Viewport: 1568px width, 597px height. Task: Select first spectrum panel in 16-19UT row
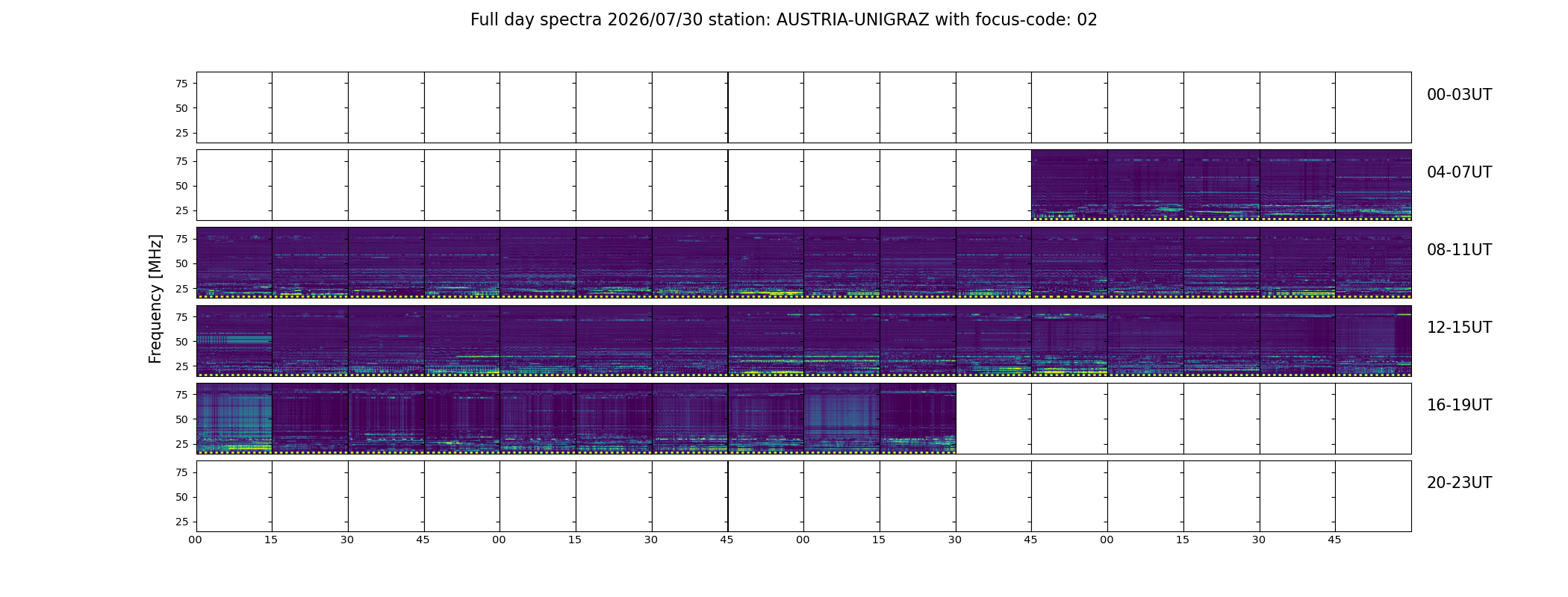pyautogui.click(x=234, y=418)
